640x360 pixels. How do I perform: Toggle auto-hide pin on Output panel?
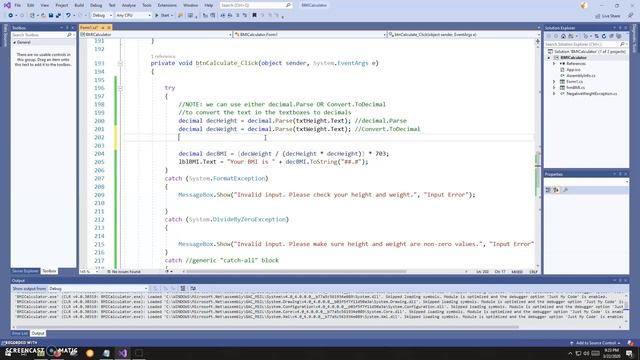click(x=620, y=280)
